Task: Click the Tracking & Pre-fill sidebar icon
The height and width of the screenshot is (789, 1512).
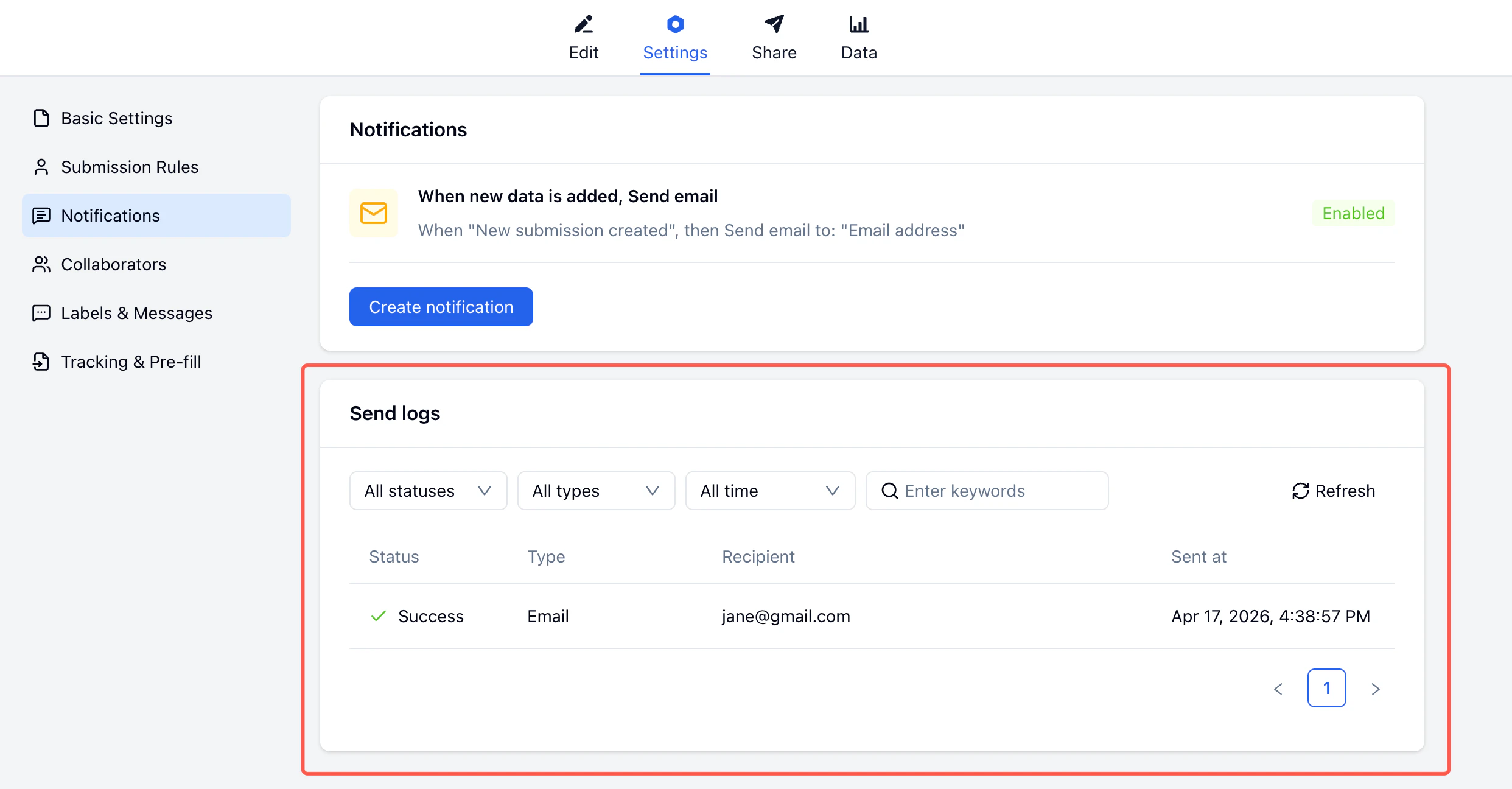Action: click(x=41, y=362)
